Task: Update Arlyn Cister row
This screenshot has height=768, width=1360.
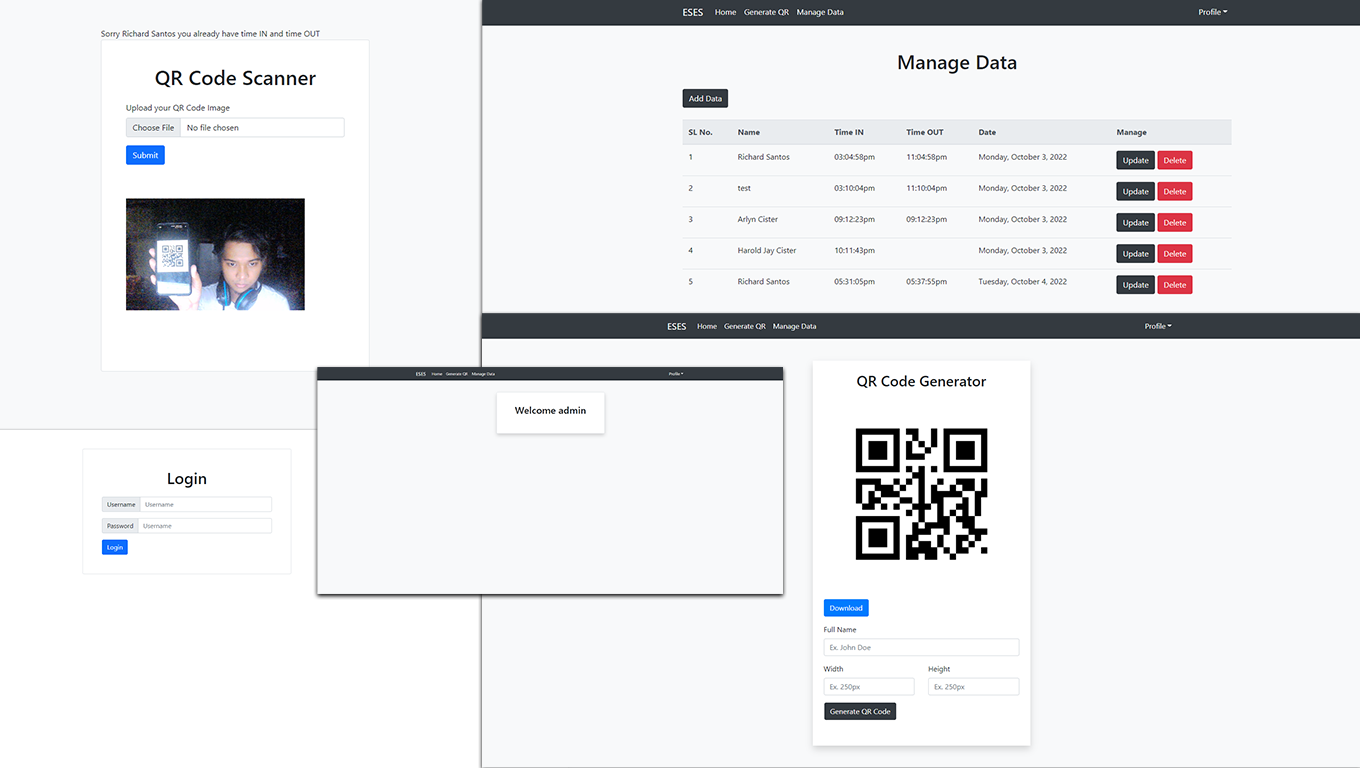Action: point(1136,222)
